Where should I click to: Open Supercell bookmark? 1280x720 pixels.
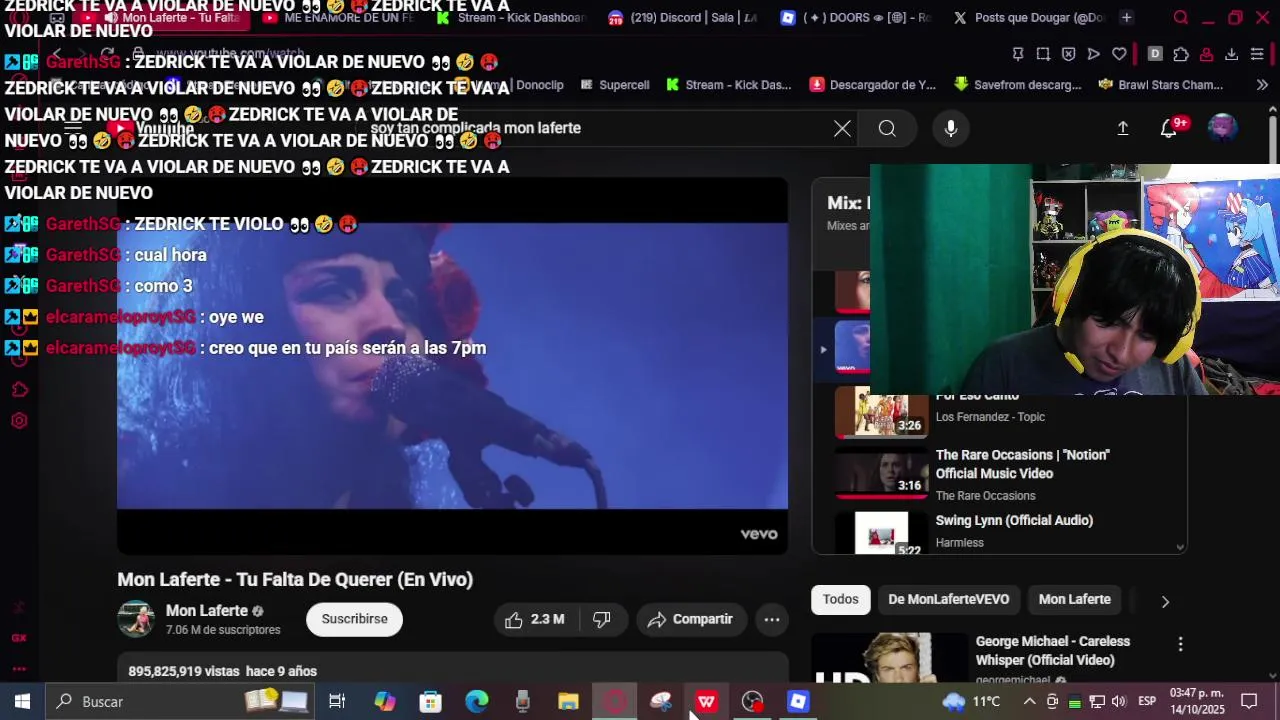[613, 85]
